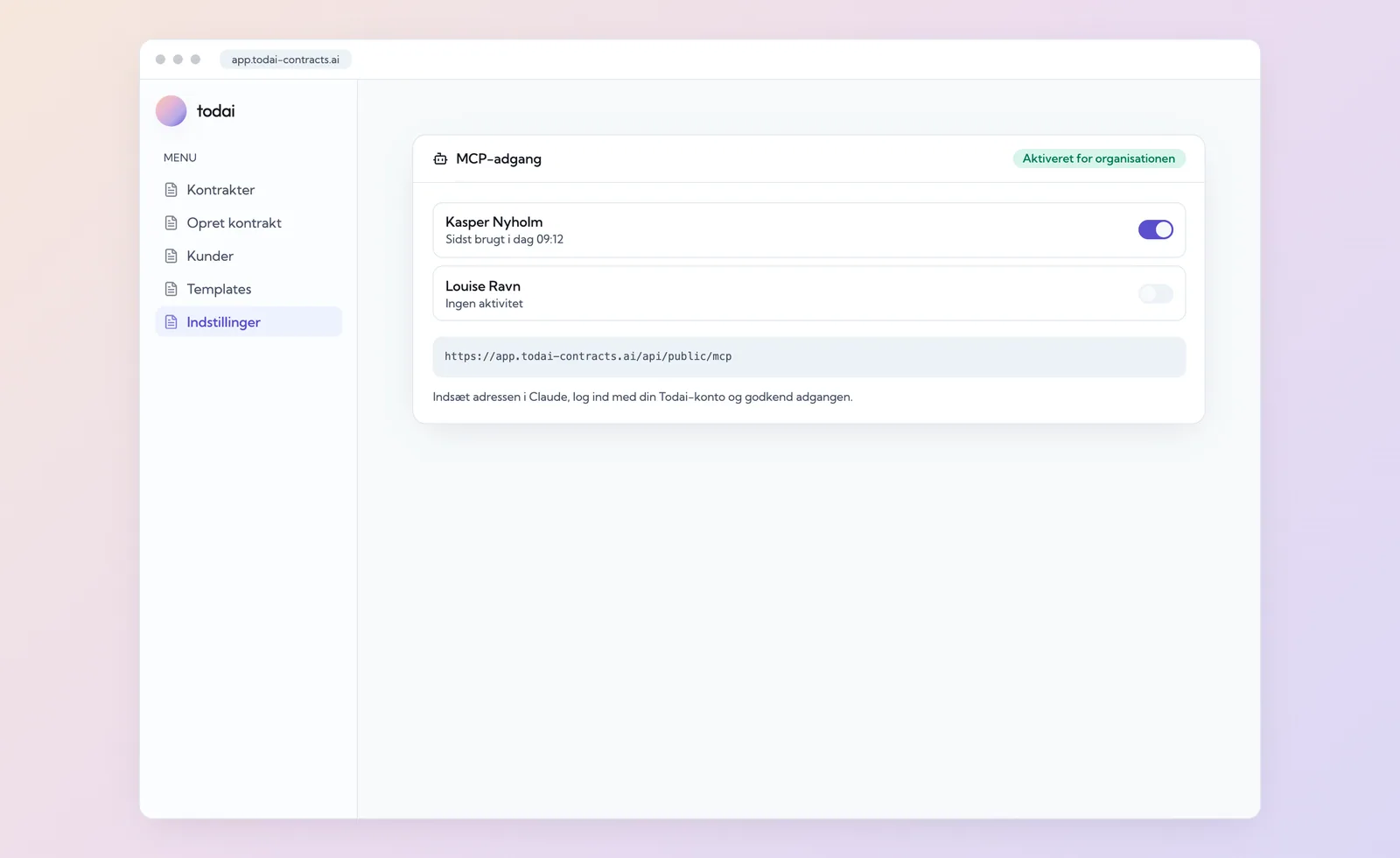
Task: Click the Templates document icon
Action: click(171, 289)
